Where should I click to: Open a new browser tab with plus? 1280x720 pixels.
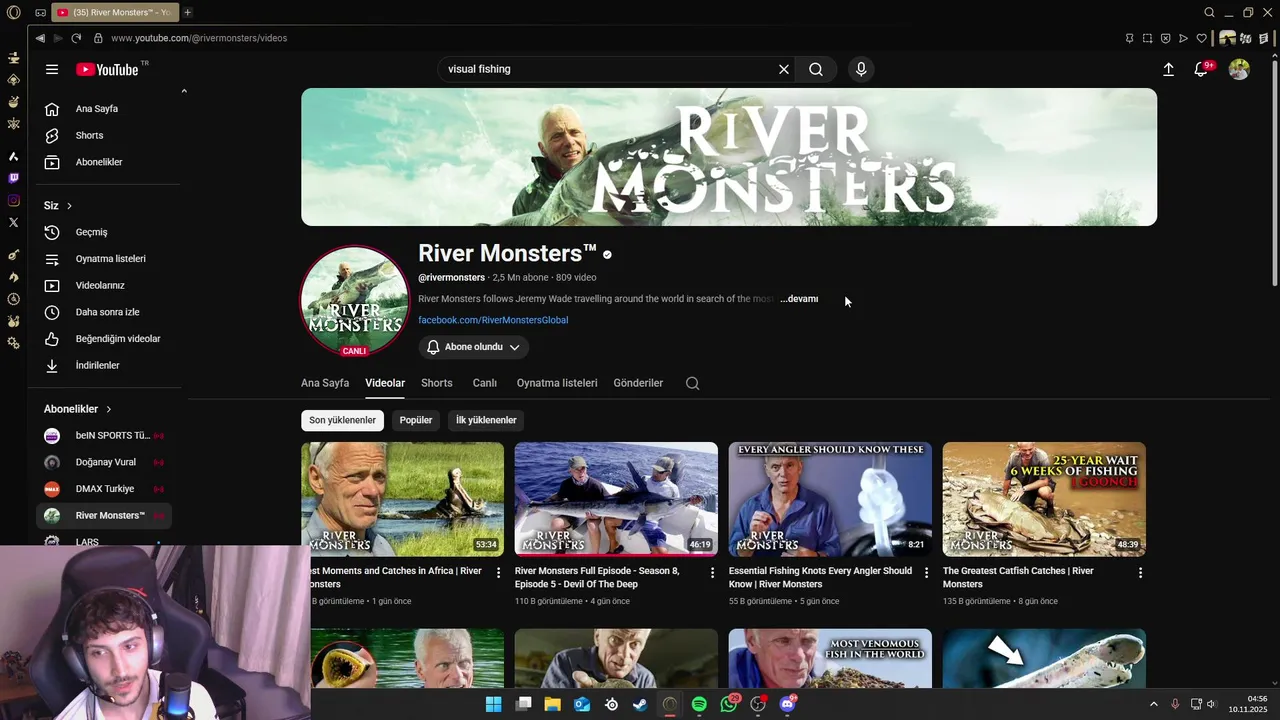click(187, 12)
